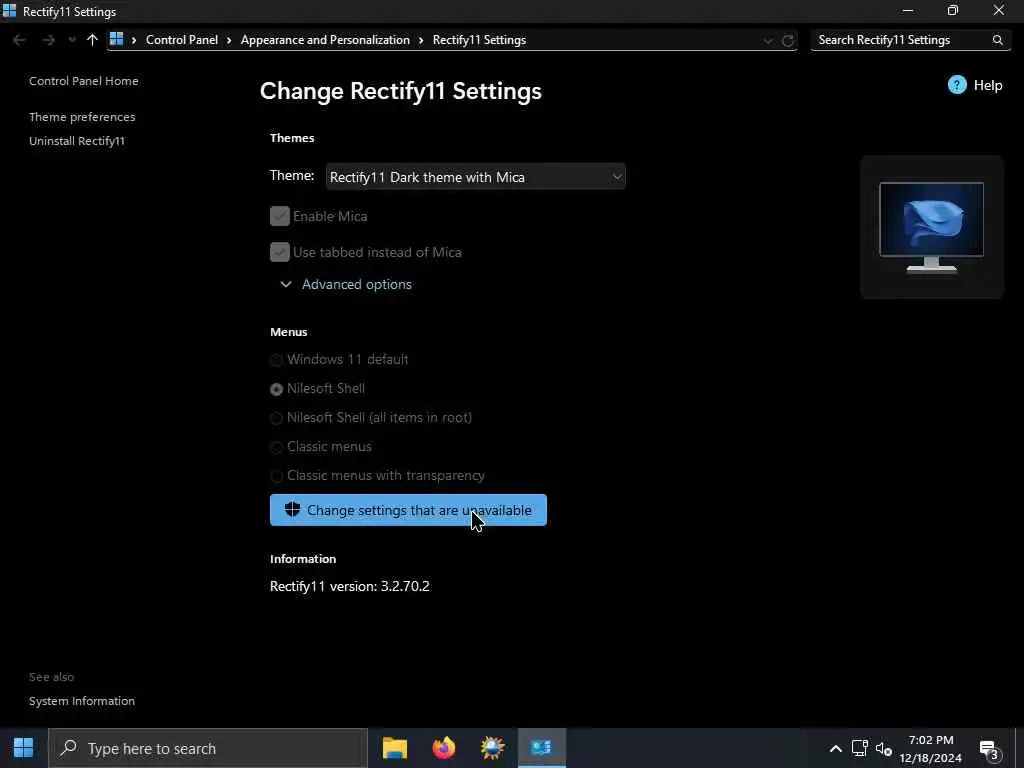Open System Information link
The image size is (1024, 768).
tap(82, 701)
